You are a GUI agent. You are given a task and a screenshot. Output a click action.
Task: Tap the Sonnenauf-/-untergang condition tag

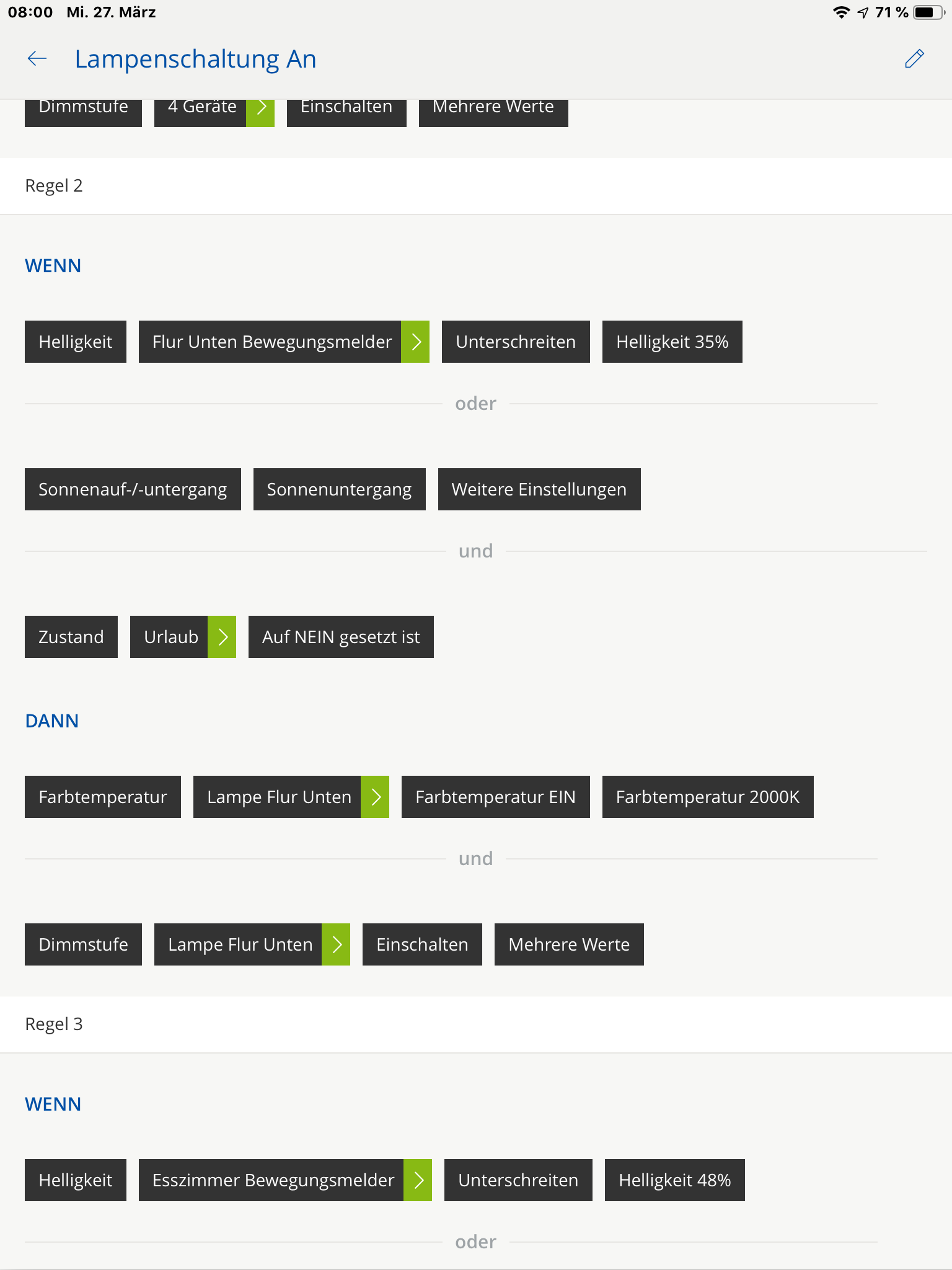click(133, 489)
